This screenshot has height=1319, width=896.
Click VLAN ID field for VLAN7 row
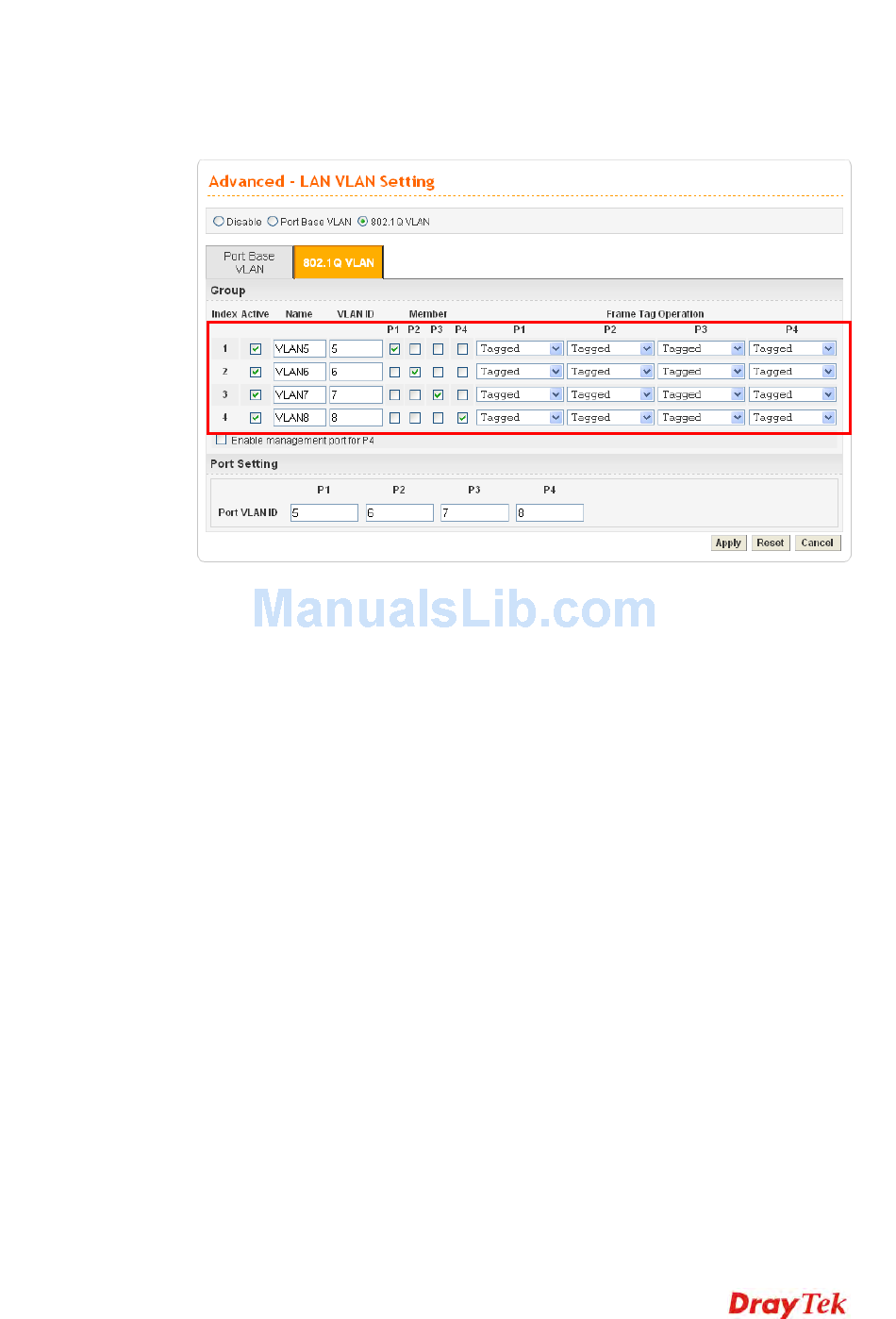pyautogui.click(x=356, y=394)
